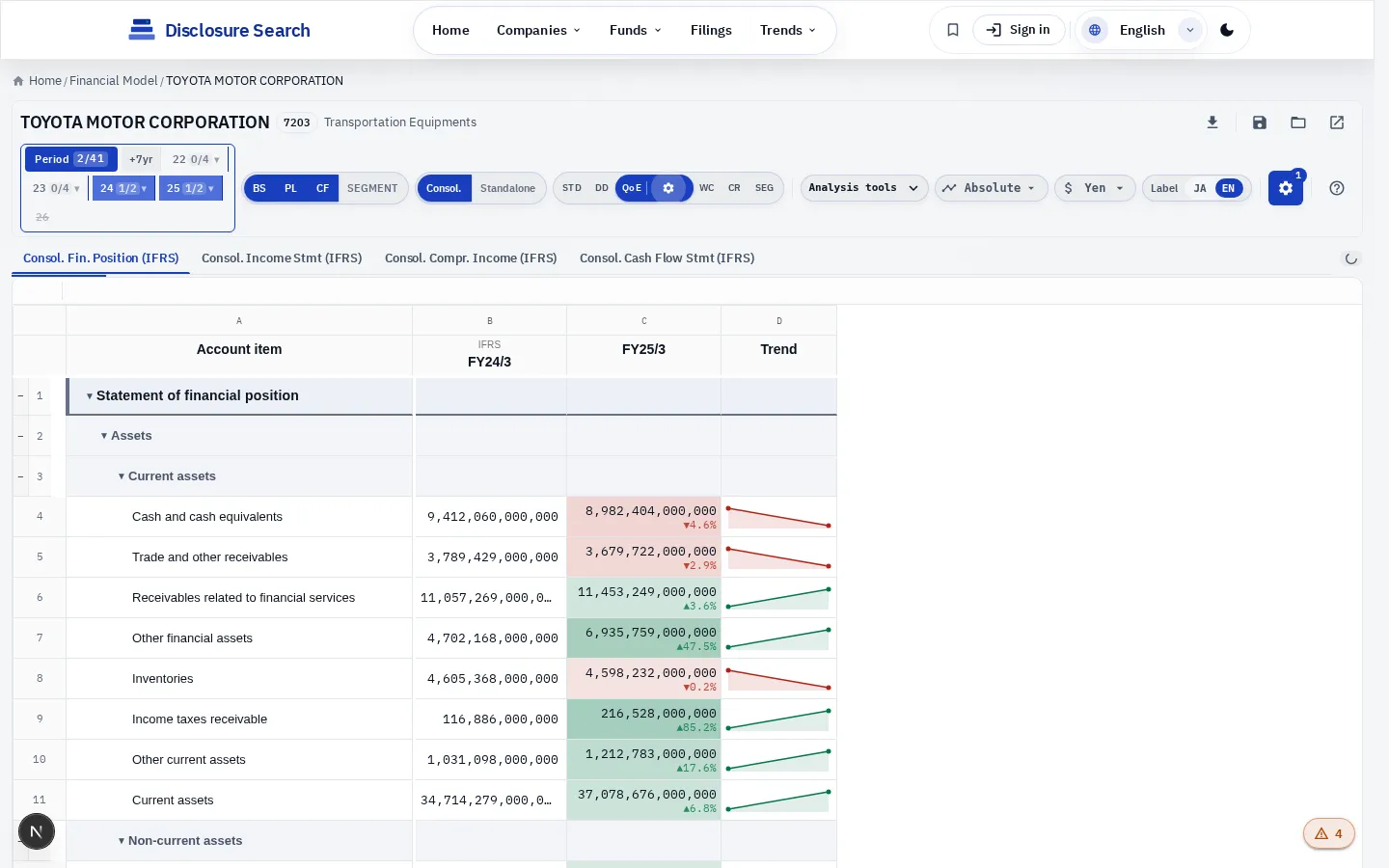Click the home icon in breadcrumb
Screen dimensions: 1389x868
[18, 81]
